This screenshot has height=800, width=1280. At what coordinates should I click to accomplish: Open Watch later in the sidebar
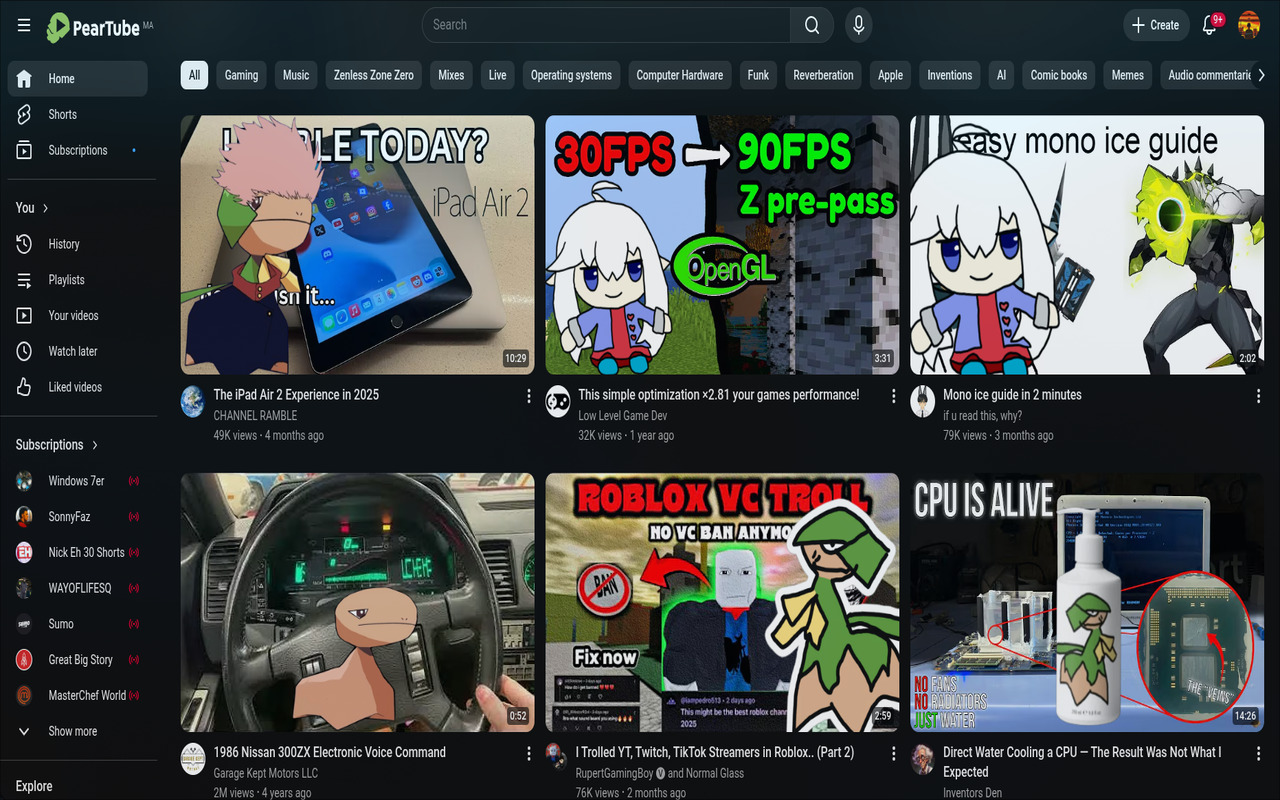77,351
